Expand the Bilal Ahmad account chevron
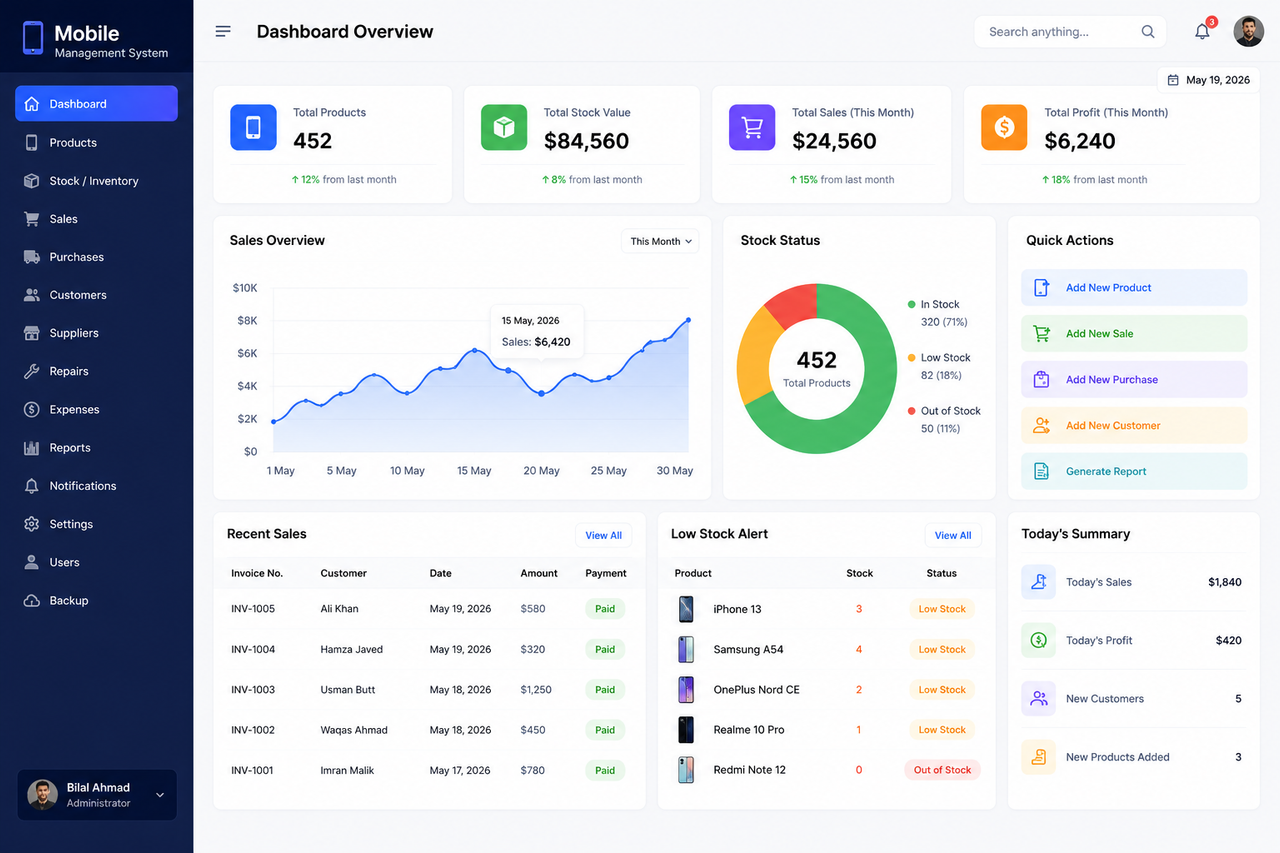Viewport: 1280px width, 853px height. 160,795
